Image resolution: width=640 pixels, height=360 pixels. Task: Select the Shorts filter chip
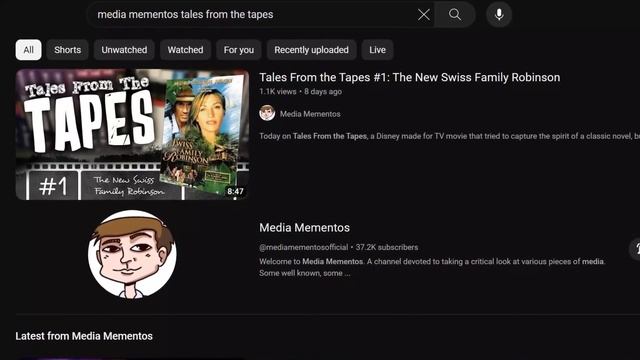coord(67,50)
